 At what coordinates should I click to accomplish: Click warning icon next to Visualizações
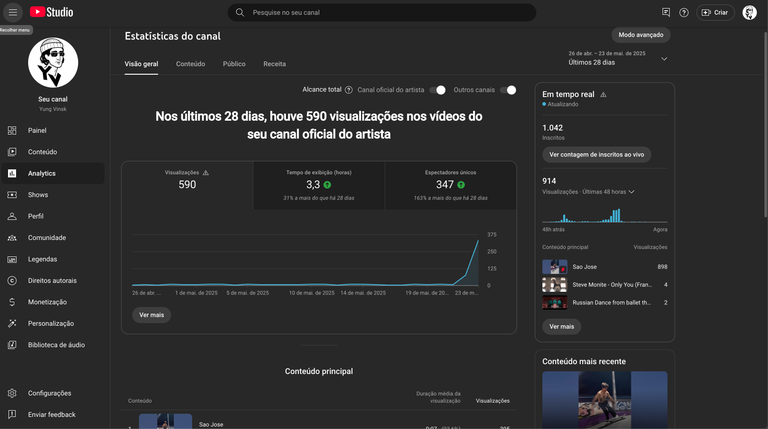(206, 172)
